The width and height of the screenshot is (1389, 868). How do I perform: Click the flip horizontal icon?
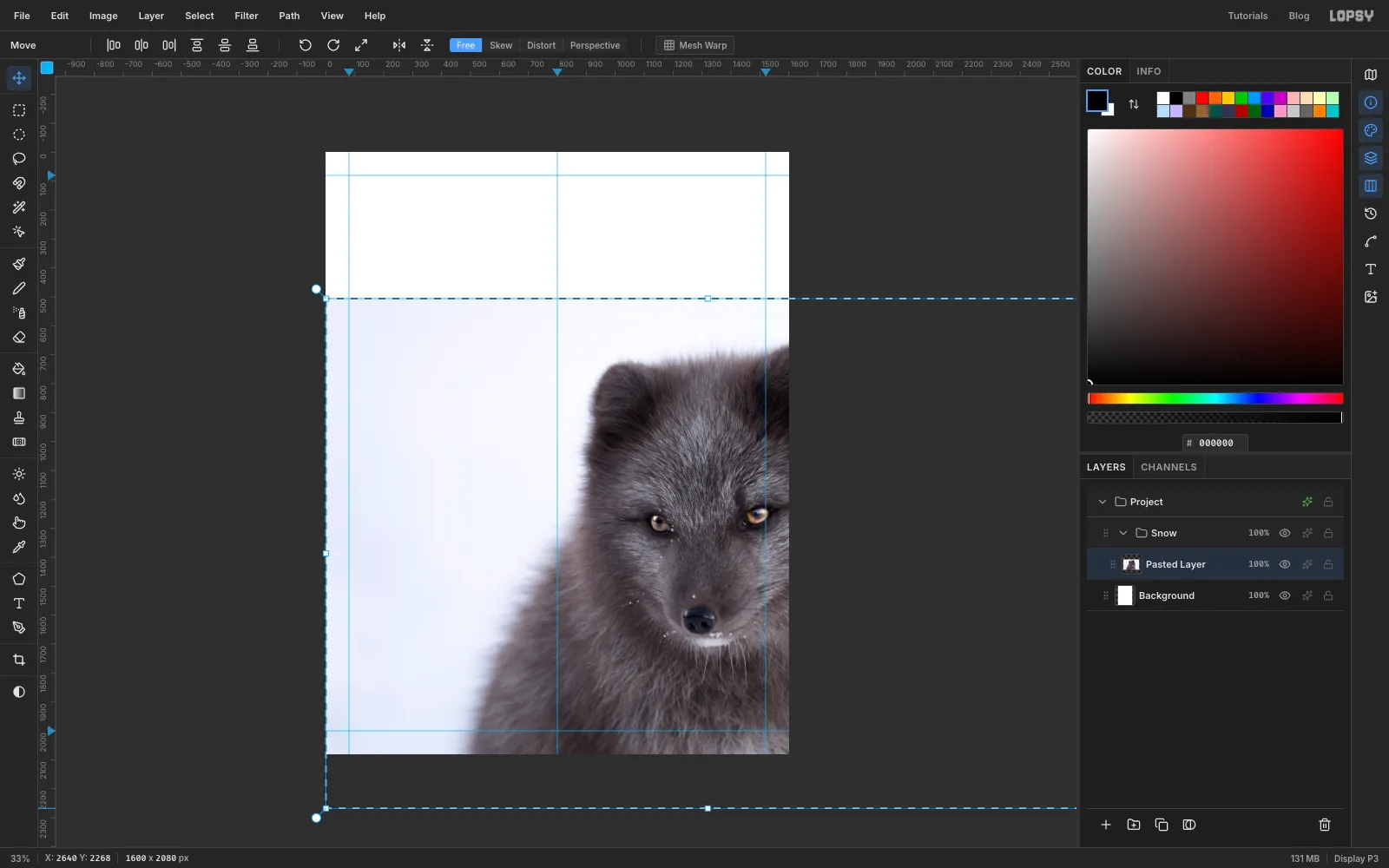[399, 45]
